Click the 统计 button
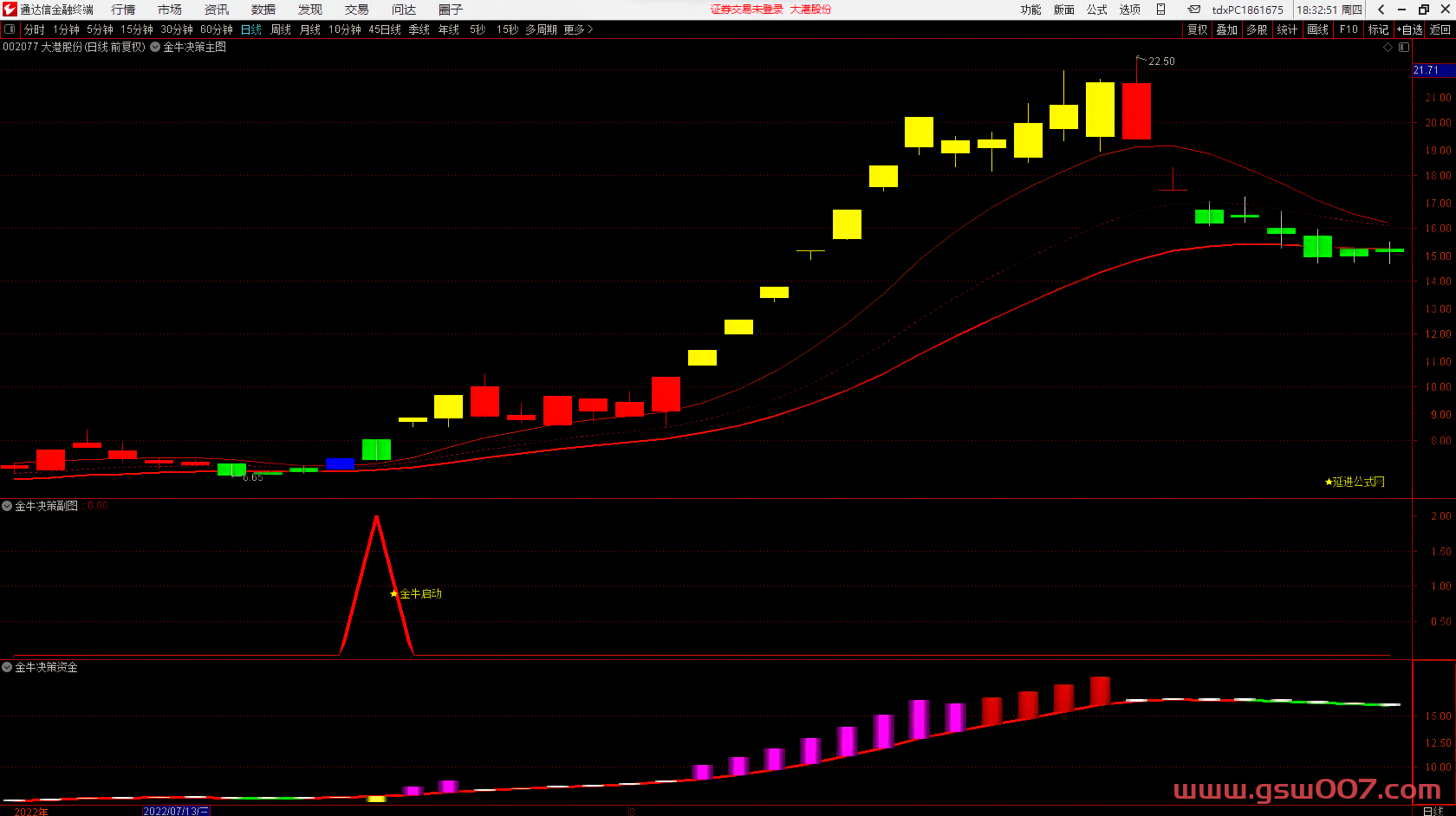 click(x=1288, y=29)
